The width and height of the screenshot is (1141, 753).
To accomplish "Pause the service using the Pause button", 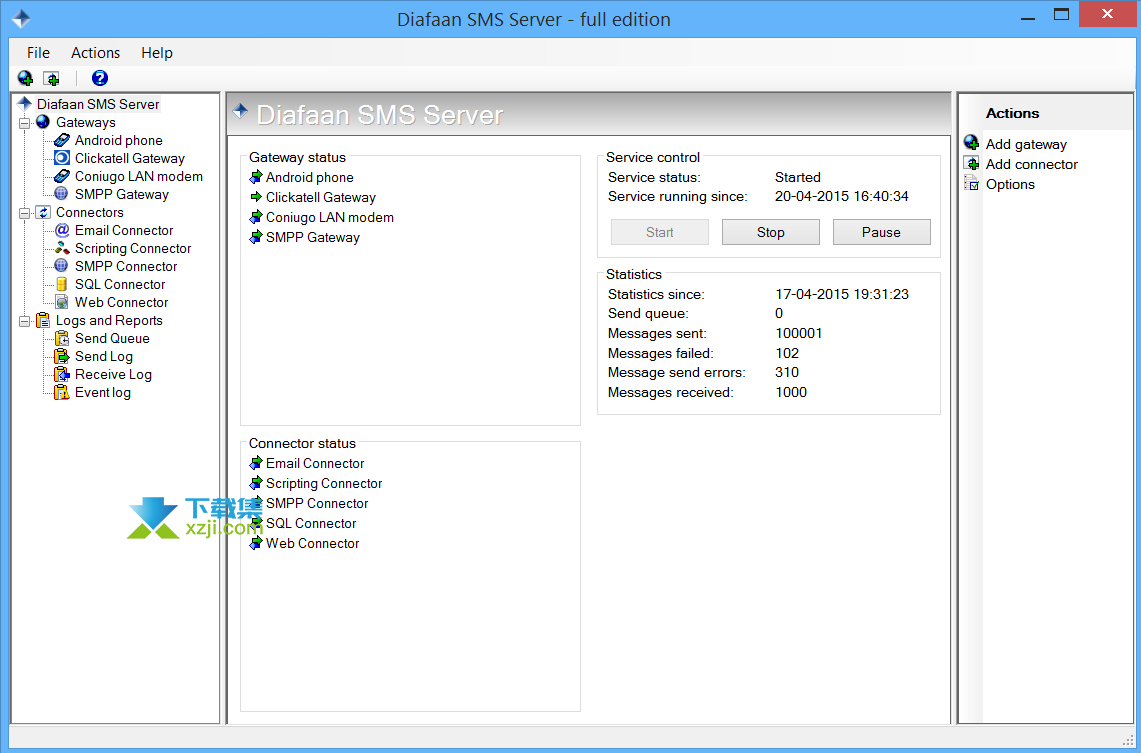I will 881,232.
